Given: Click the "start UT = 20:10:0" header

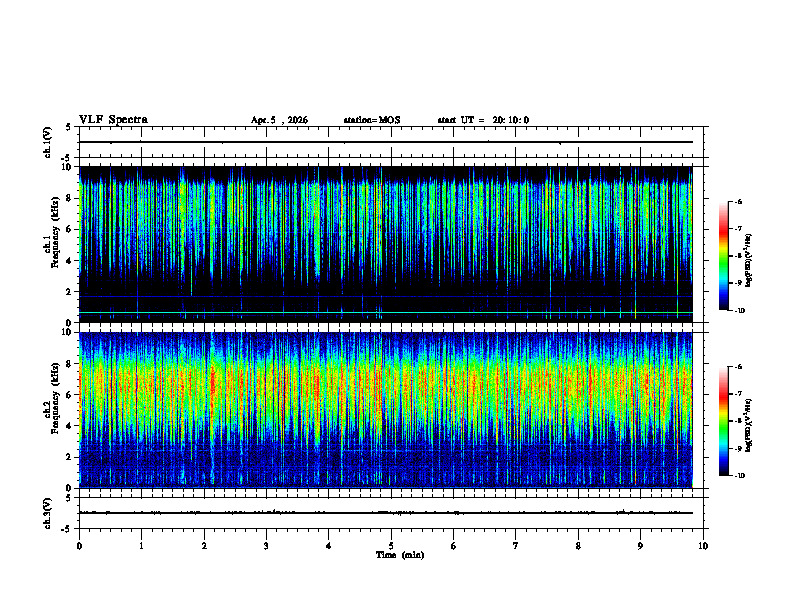Looking at the screenshot, I should pos(483,120).
